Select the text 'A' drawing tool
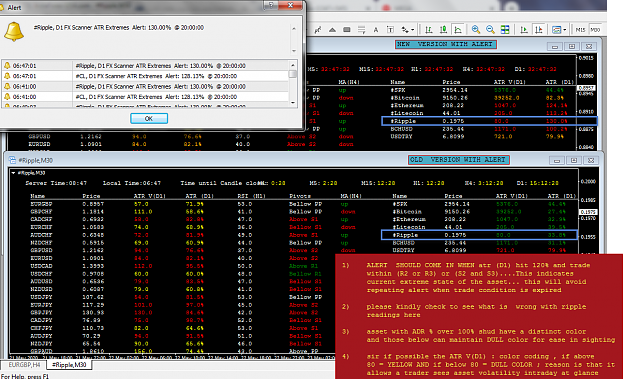 click(375, 30)
